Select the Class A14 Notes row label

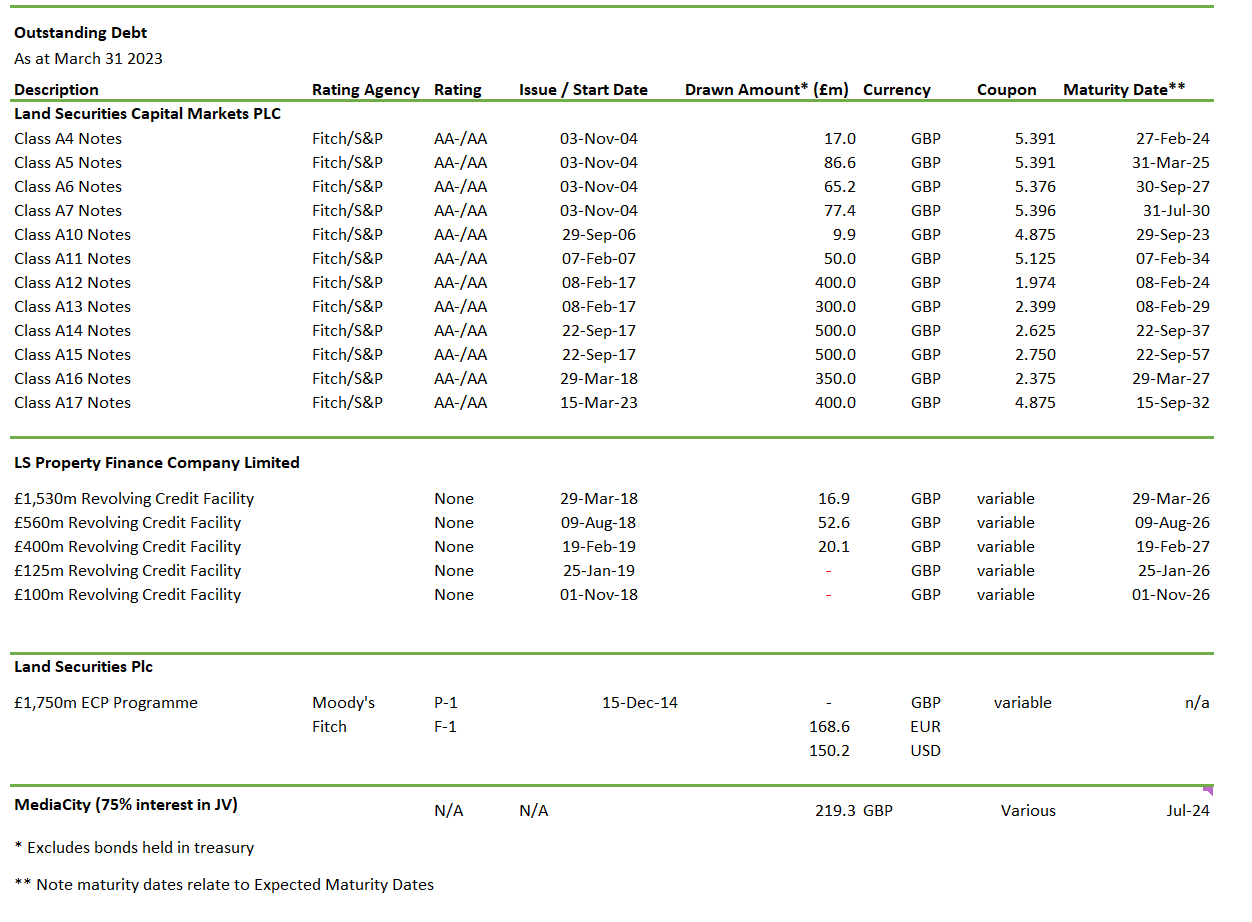(x=72, y=330)
